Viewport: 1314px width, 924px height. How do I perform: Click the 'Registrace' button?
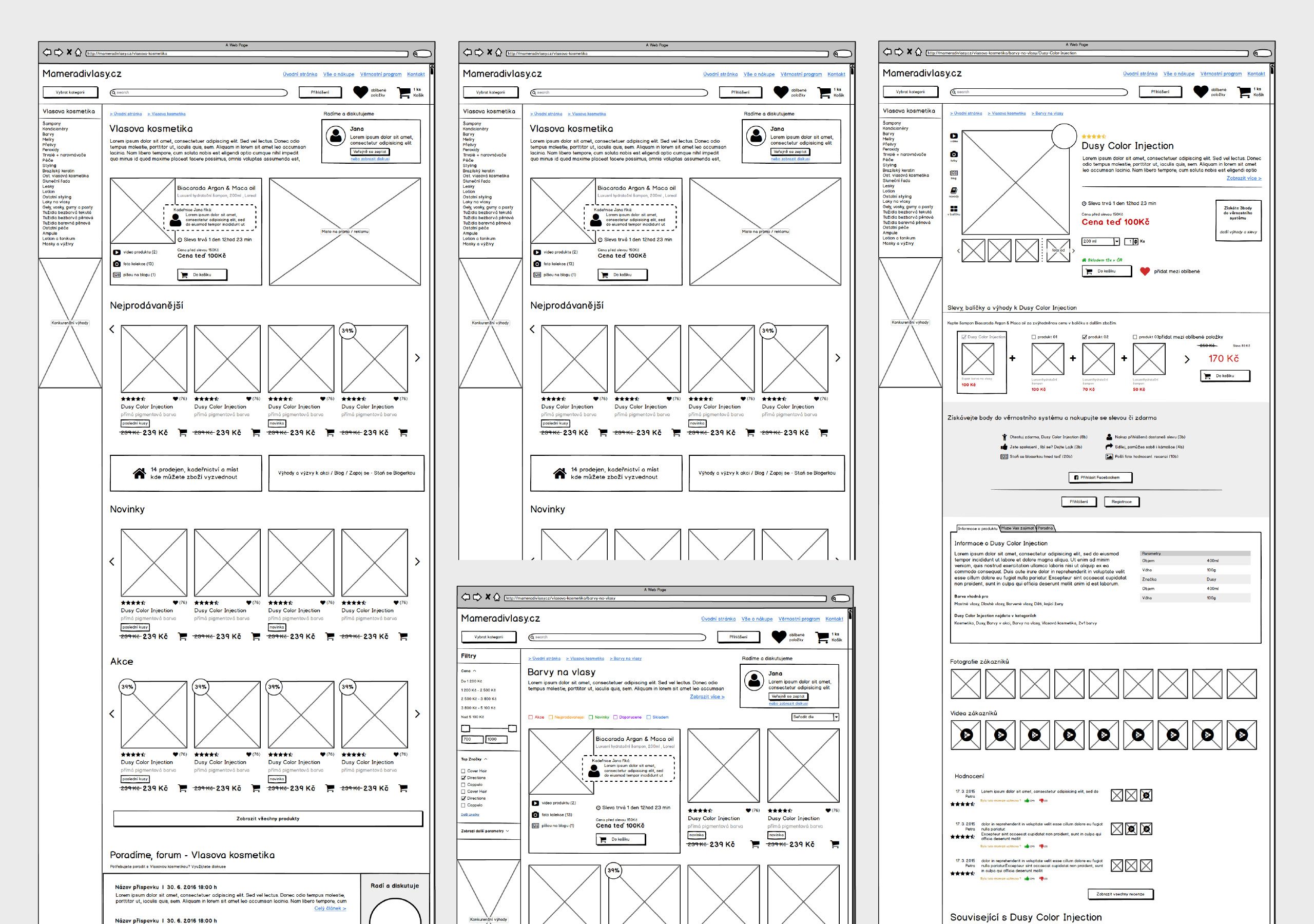point(1121,502)
